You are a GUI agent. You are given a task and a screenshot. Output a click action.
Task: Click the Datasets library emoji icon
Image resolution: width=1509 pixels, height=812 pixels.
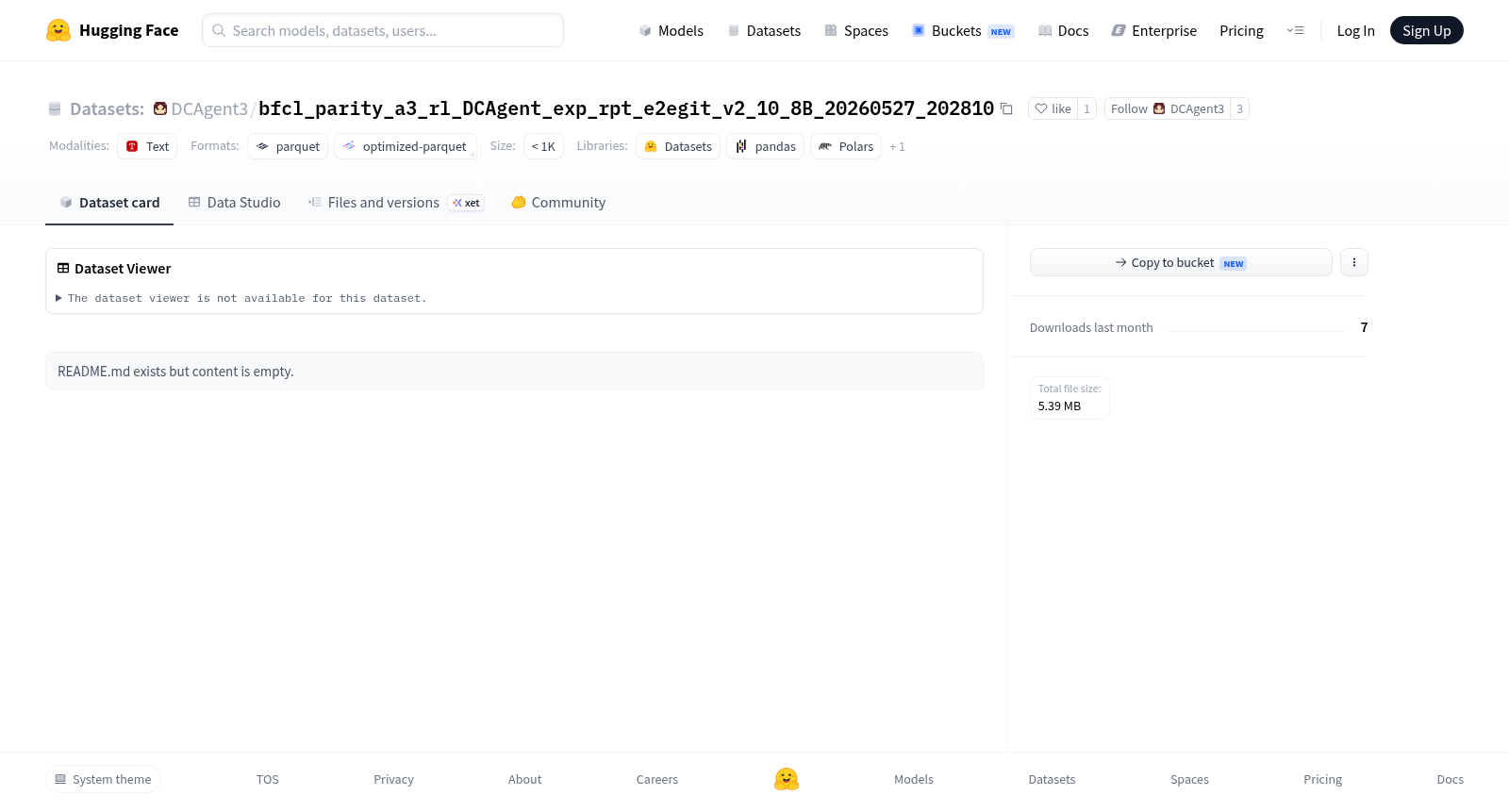tap(651, 146)
